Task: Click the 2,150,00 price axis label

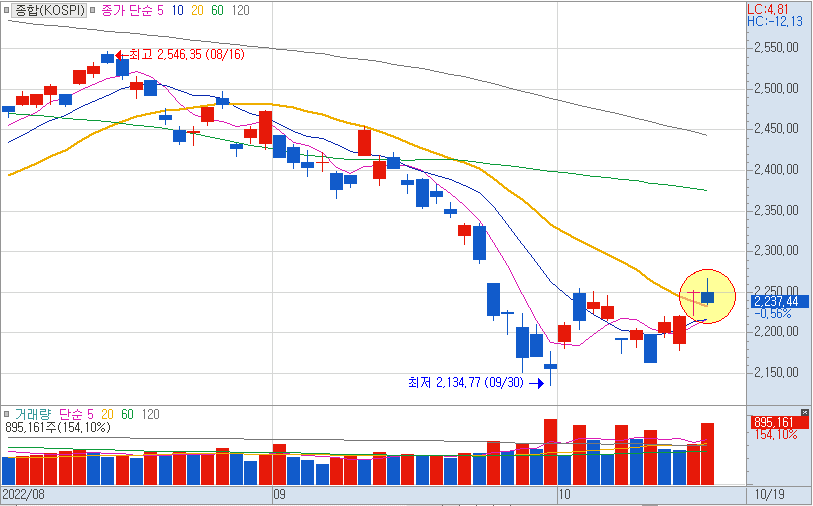Action: point(776,373)
